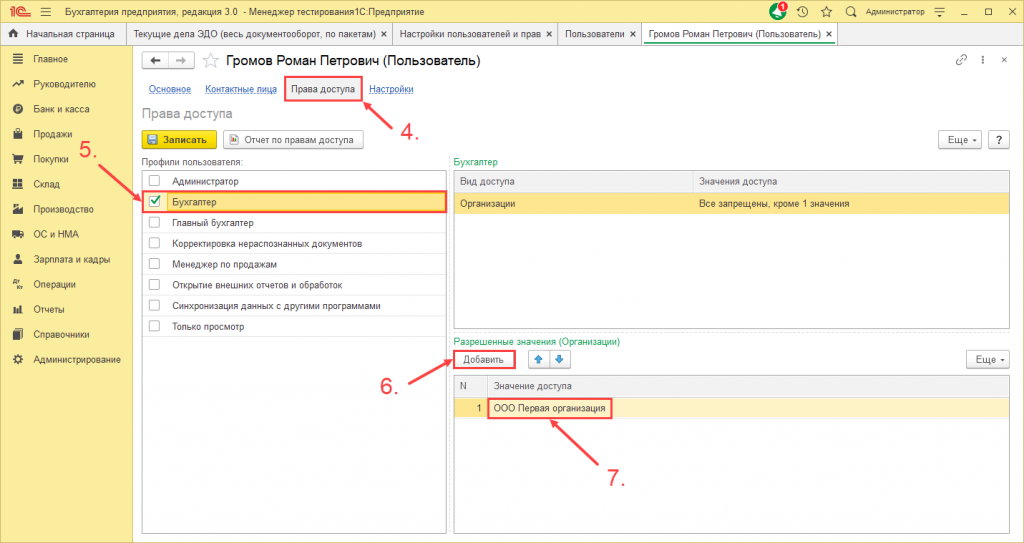Open the notifications bell with badge

click(778, 11)
